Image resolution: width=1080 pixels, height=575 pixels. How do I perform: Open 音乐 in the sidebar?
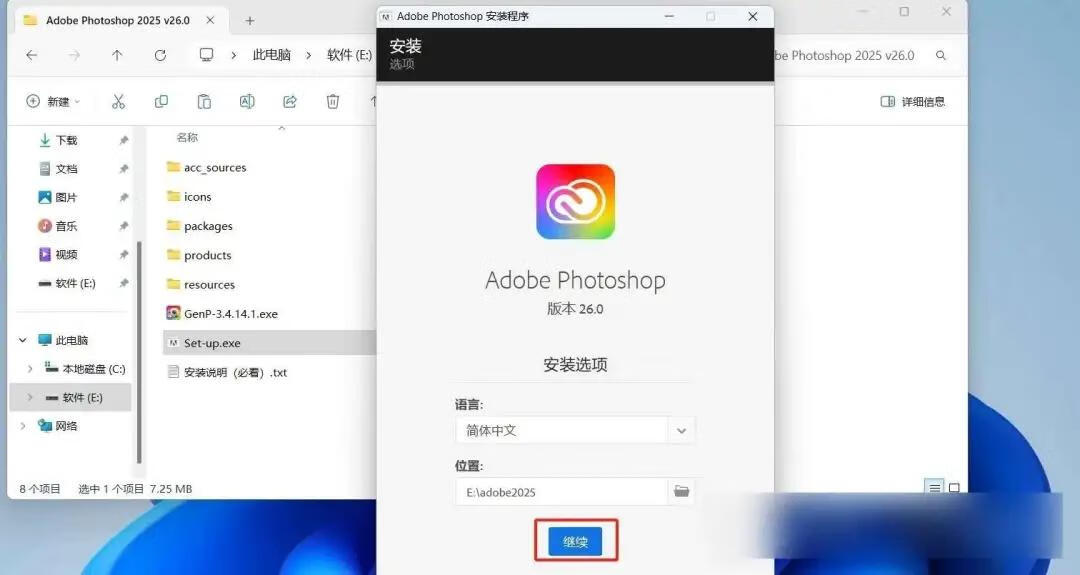coord(58,226)
